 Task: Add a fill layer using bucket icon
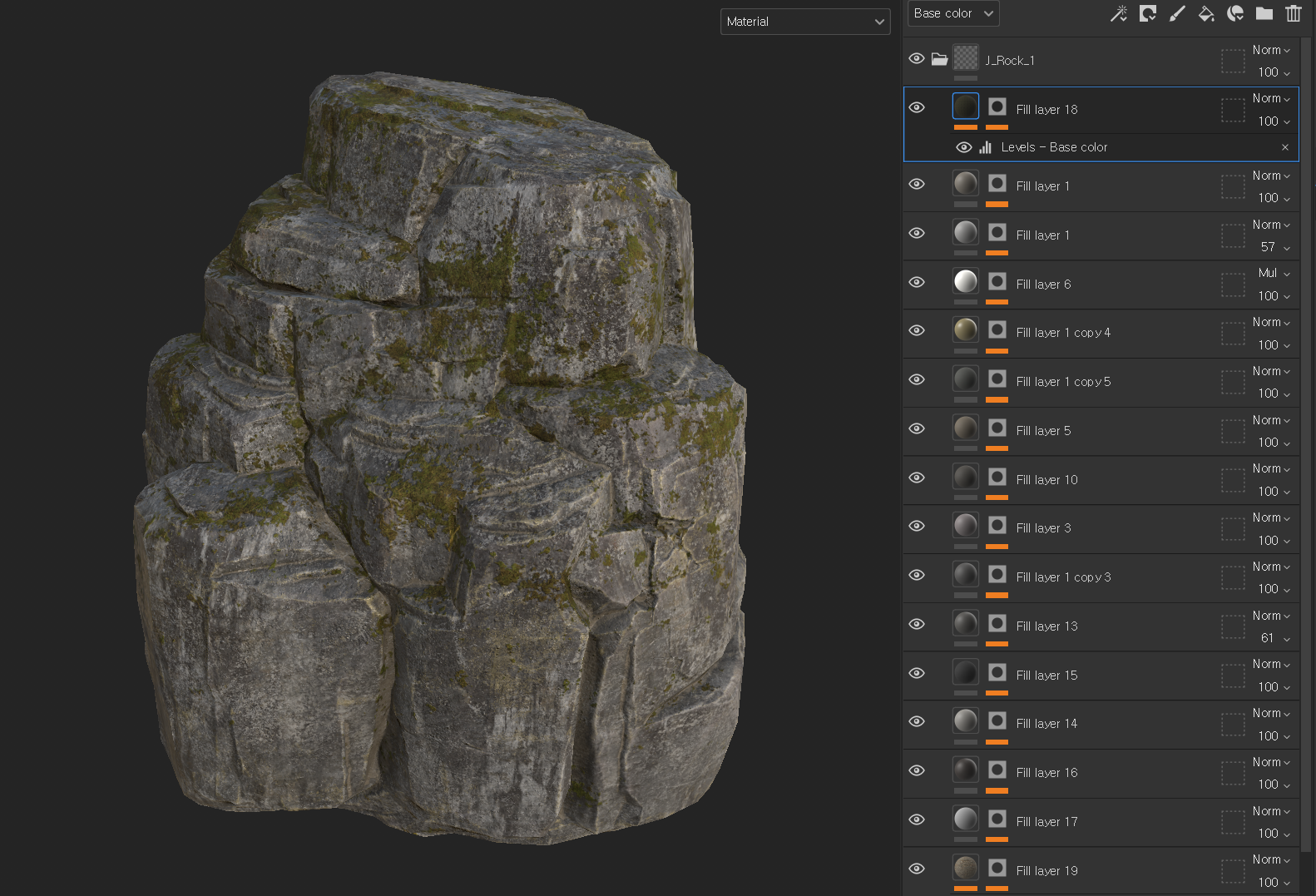[x=1206, y=13]
